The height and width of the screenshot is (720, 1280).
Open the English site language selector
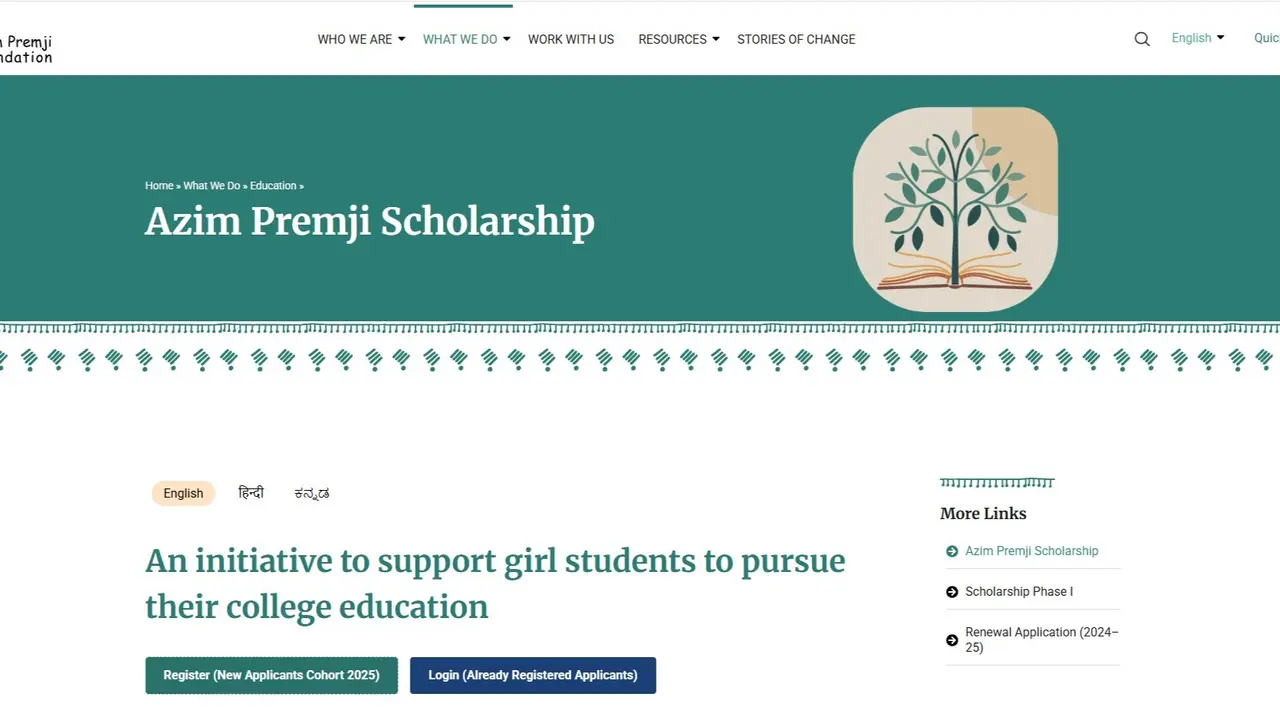[1197, 37]
